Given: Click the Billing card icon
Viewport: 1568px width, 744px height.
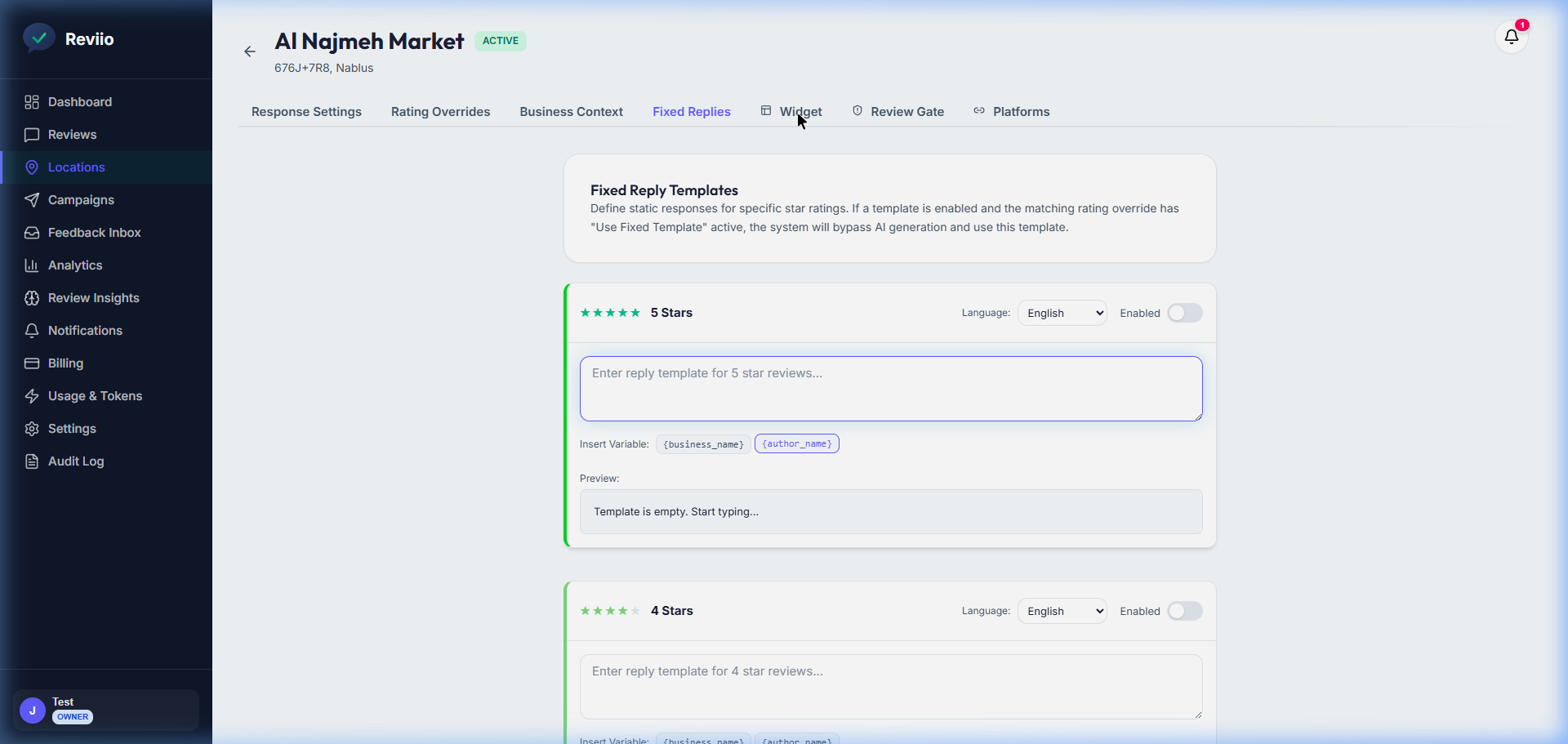Looking at the screenshot, I should pos(32,363).
